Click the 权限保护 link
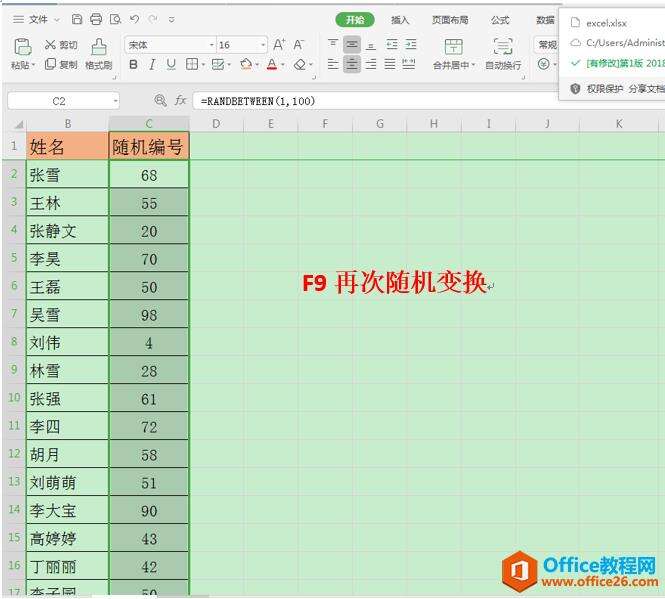Image resolution: width=665 pixels, height=599 pixels. 604,89
